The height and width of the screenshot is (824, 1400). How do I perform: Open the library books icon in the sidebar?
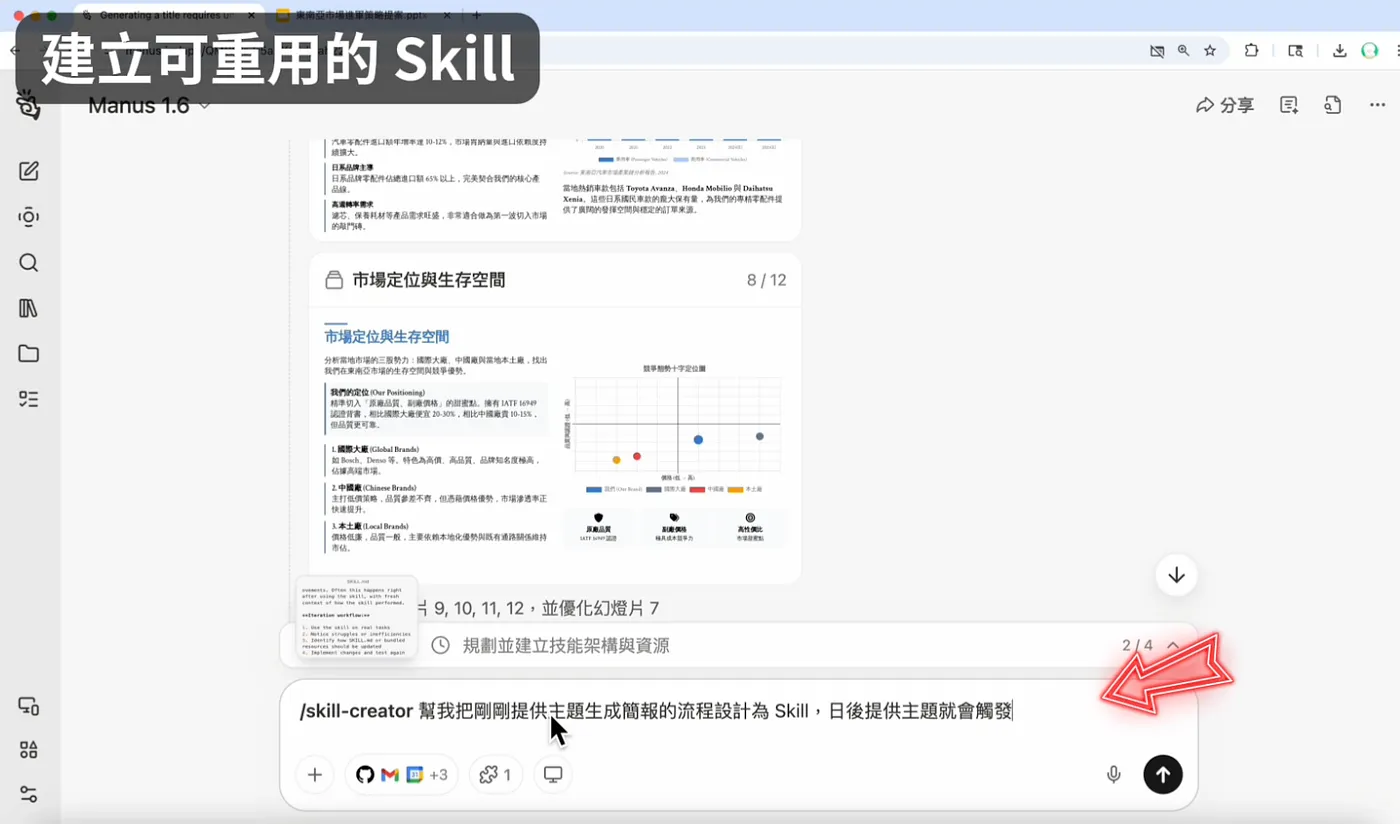tap(29, 308)
